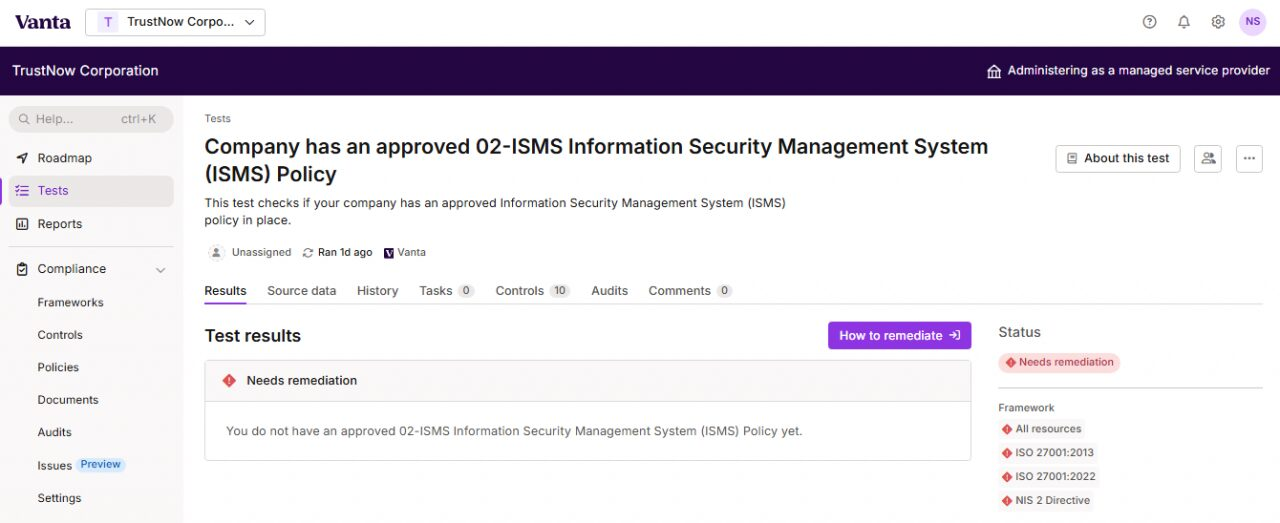Click the Reports icon in sidebar
Image resolution: width=1280 pixels, height=523 pixels.
[22, 224]
